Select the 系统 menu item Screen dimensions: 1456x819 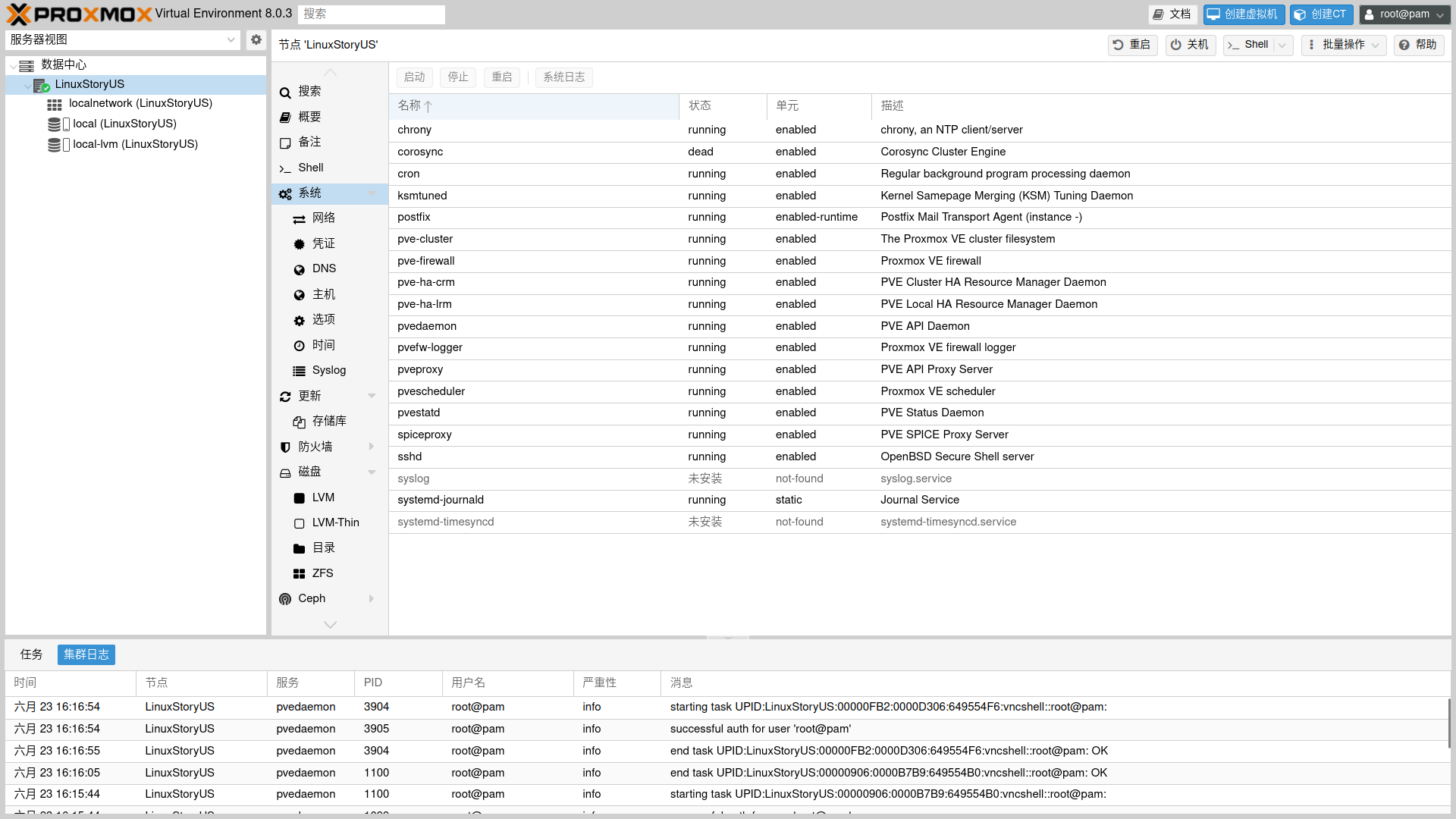click(329, 193)
